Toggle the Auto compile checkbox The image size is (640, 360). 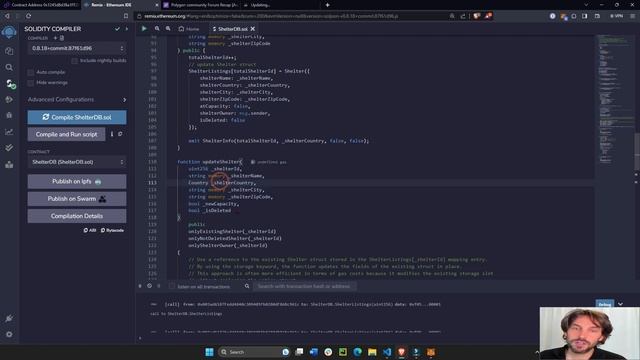click(x=31, y=72)
